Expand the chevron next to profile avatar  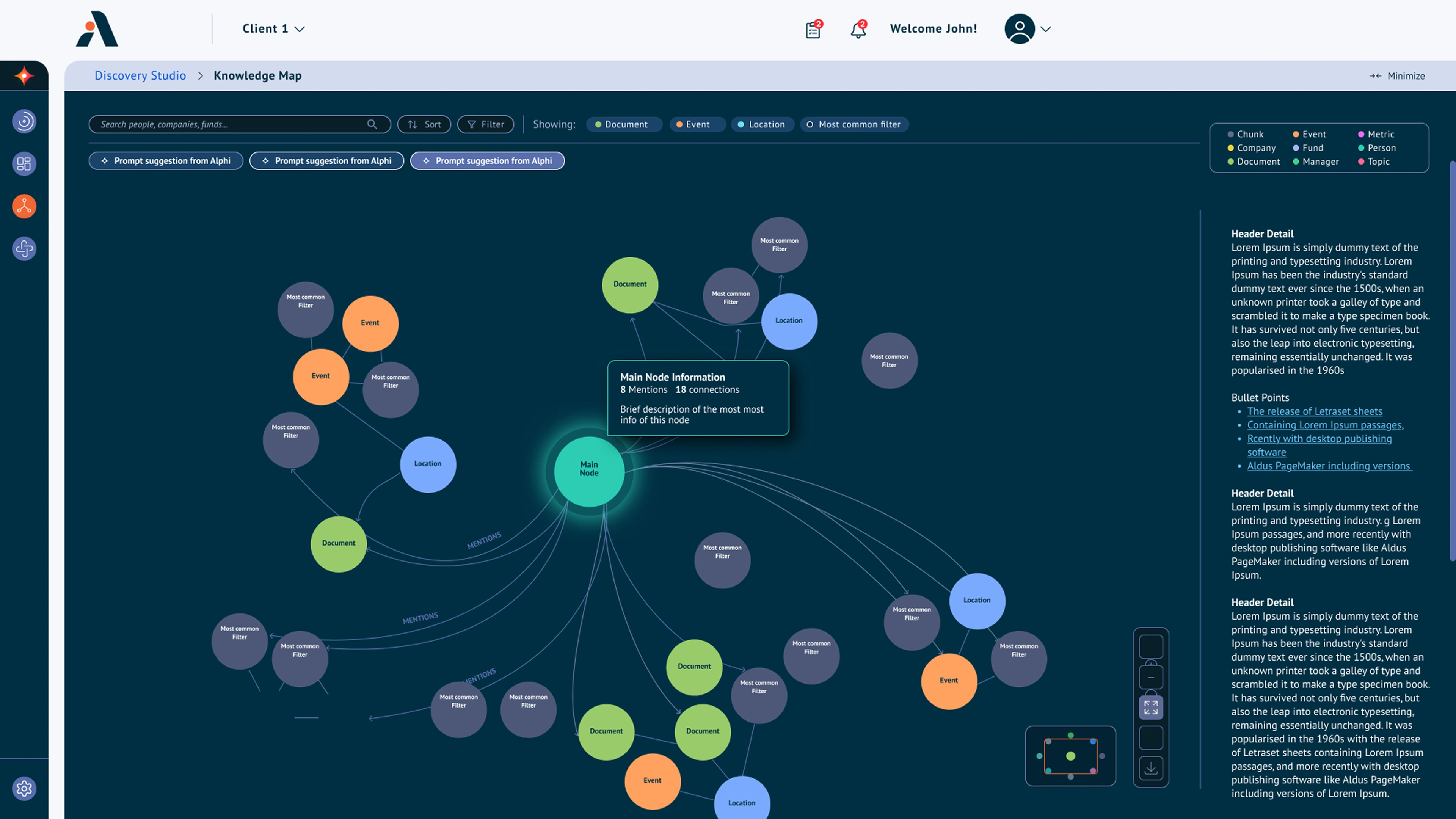point(1046,30)
